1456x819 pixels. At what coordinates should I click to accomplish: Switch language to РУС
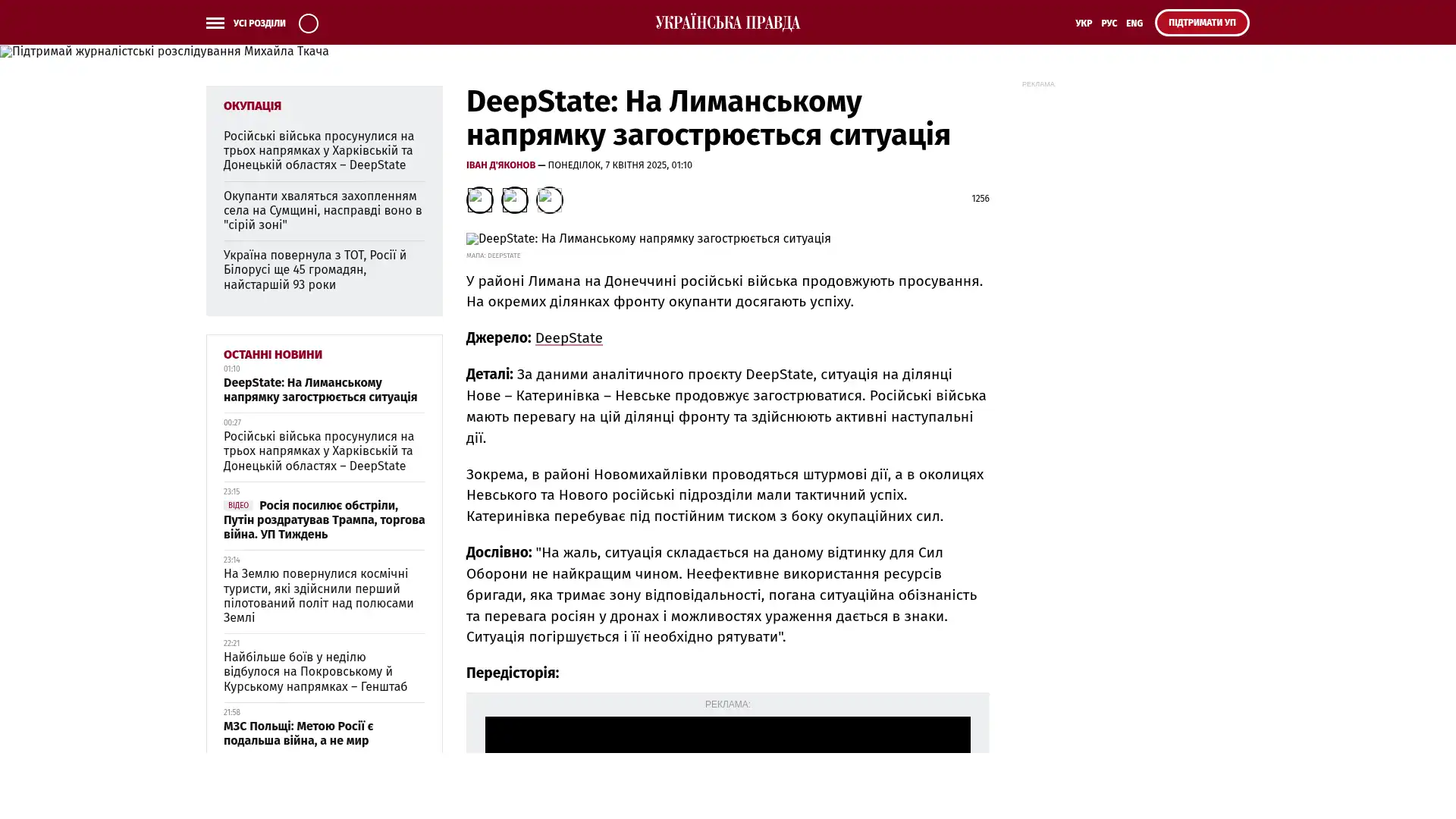(x=1109, y=24)
